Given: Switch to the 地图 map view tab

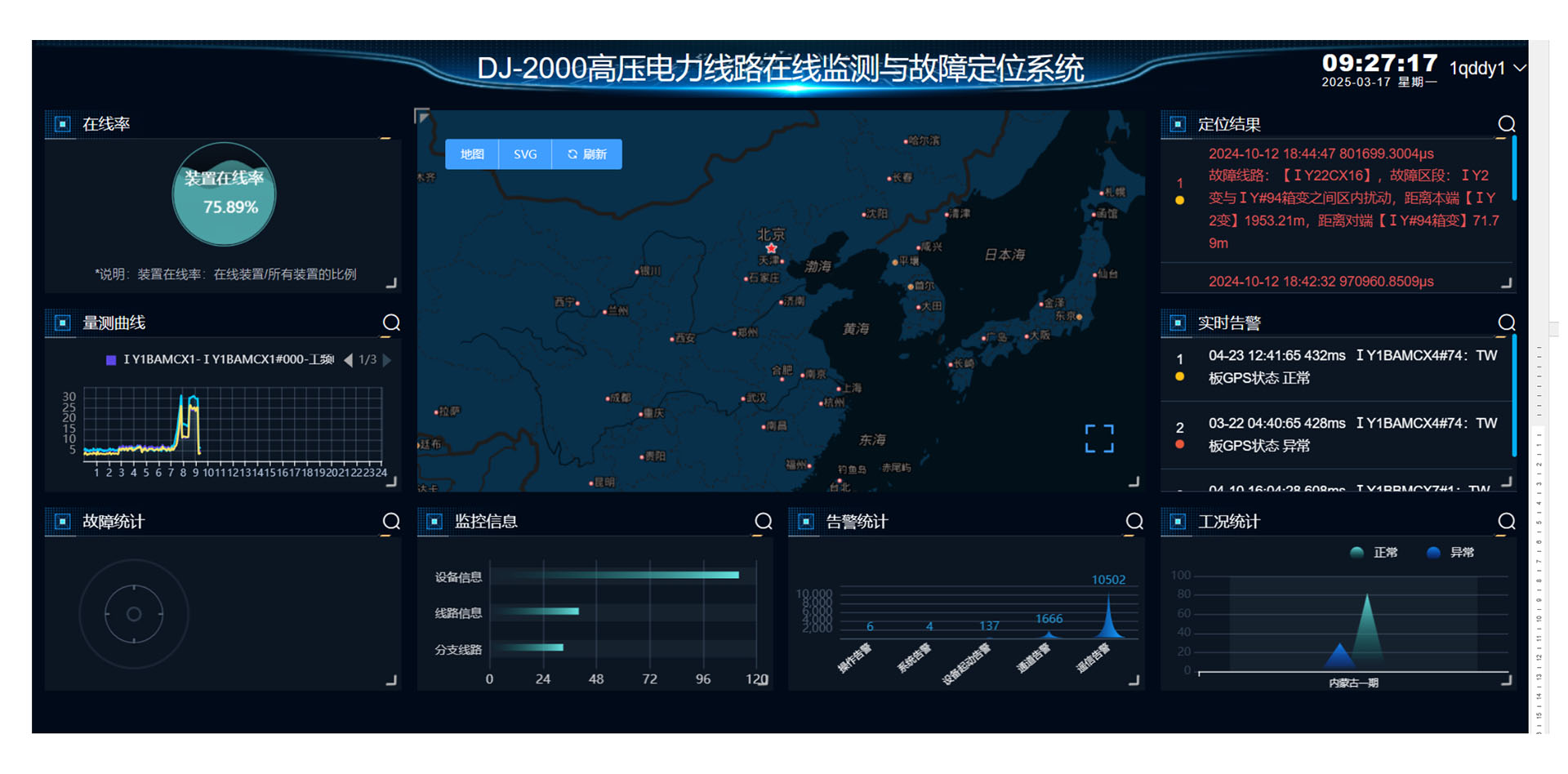Looking at the screenshot, I should pyautogui.click(x=471, y=153).
